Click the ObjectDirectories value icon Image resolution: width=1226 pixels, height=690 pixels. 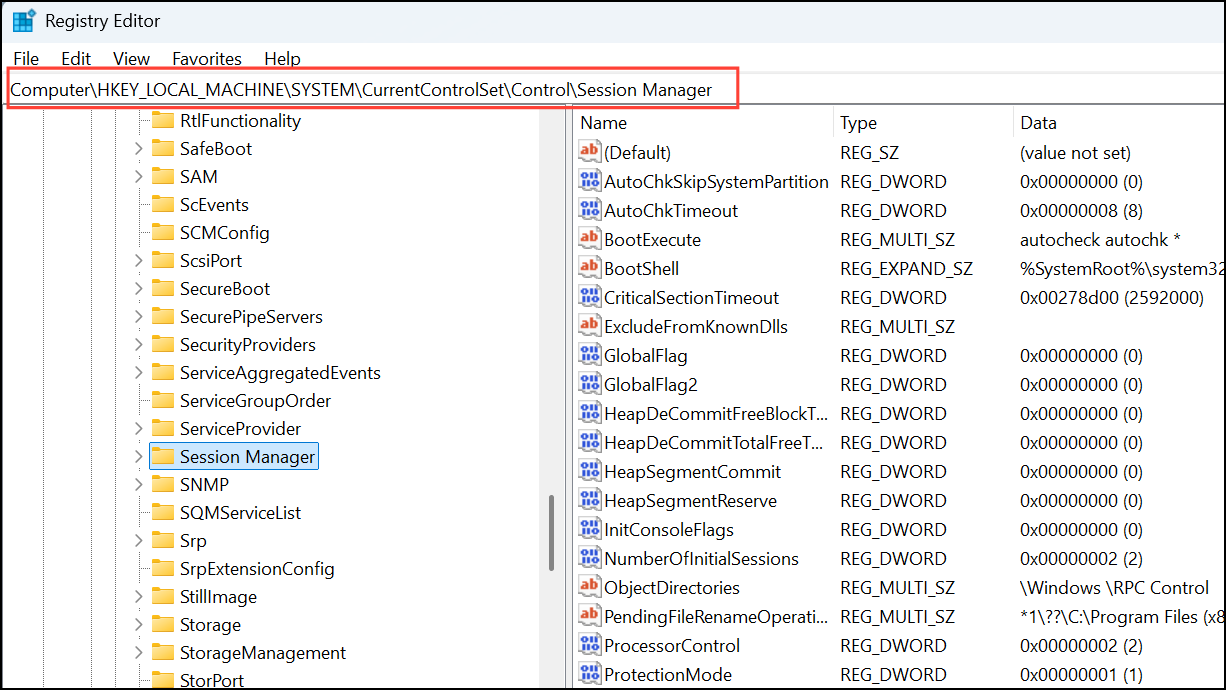point(589,587)
